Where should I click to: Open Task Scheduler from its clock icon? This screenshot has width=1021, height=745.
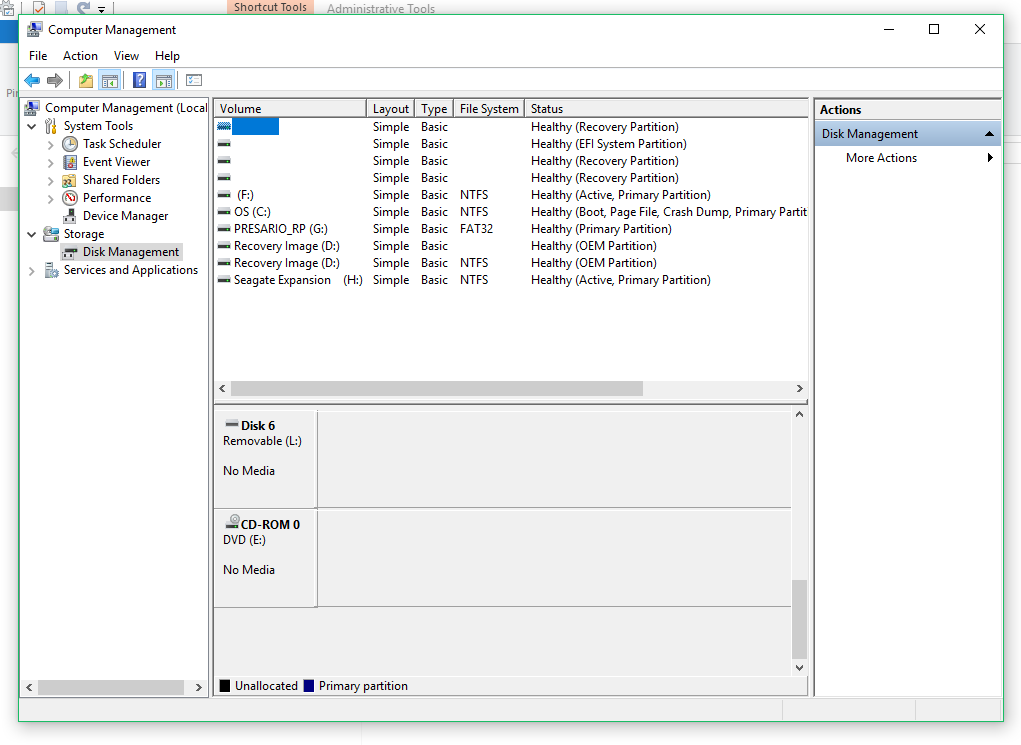70,144
